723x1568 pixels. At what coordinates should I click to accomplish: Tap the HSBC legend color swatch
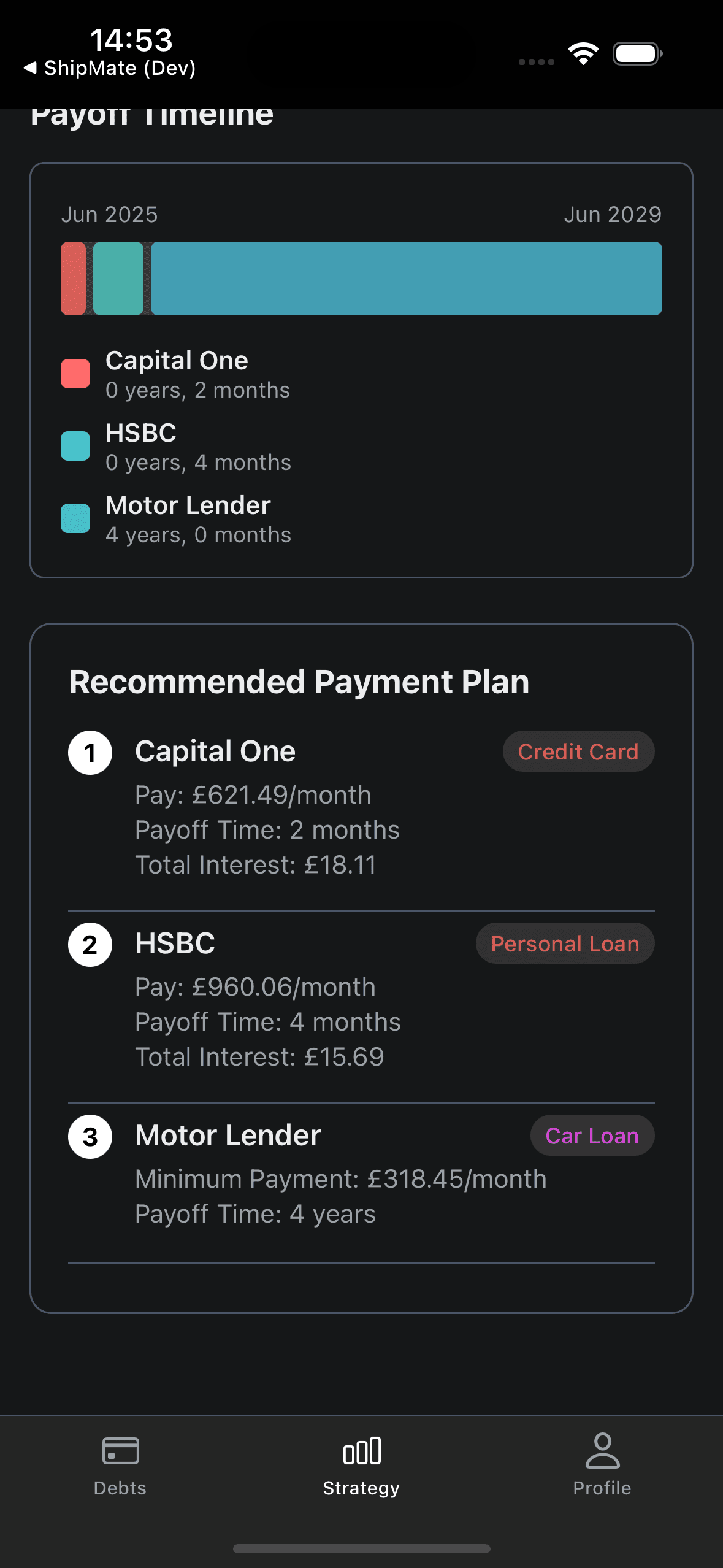pyautogui.click(x=75, y=446)
